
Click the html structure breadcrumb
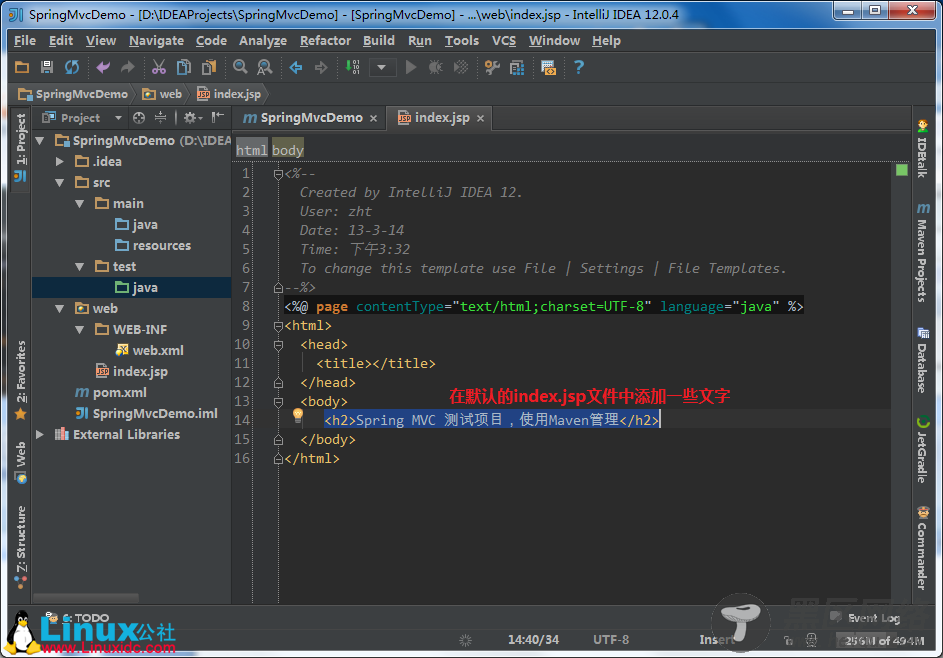click(251, 150)
